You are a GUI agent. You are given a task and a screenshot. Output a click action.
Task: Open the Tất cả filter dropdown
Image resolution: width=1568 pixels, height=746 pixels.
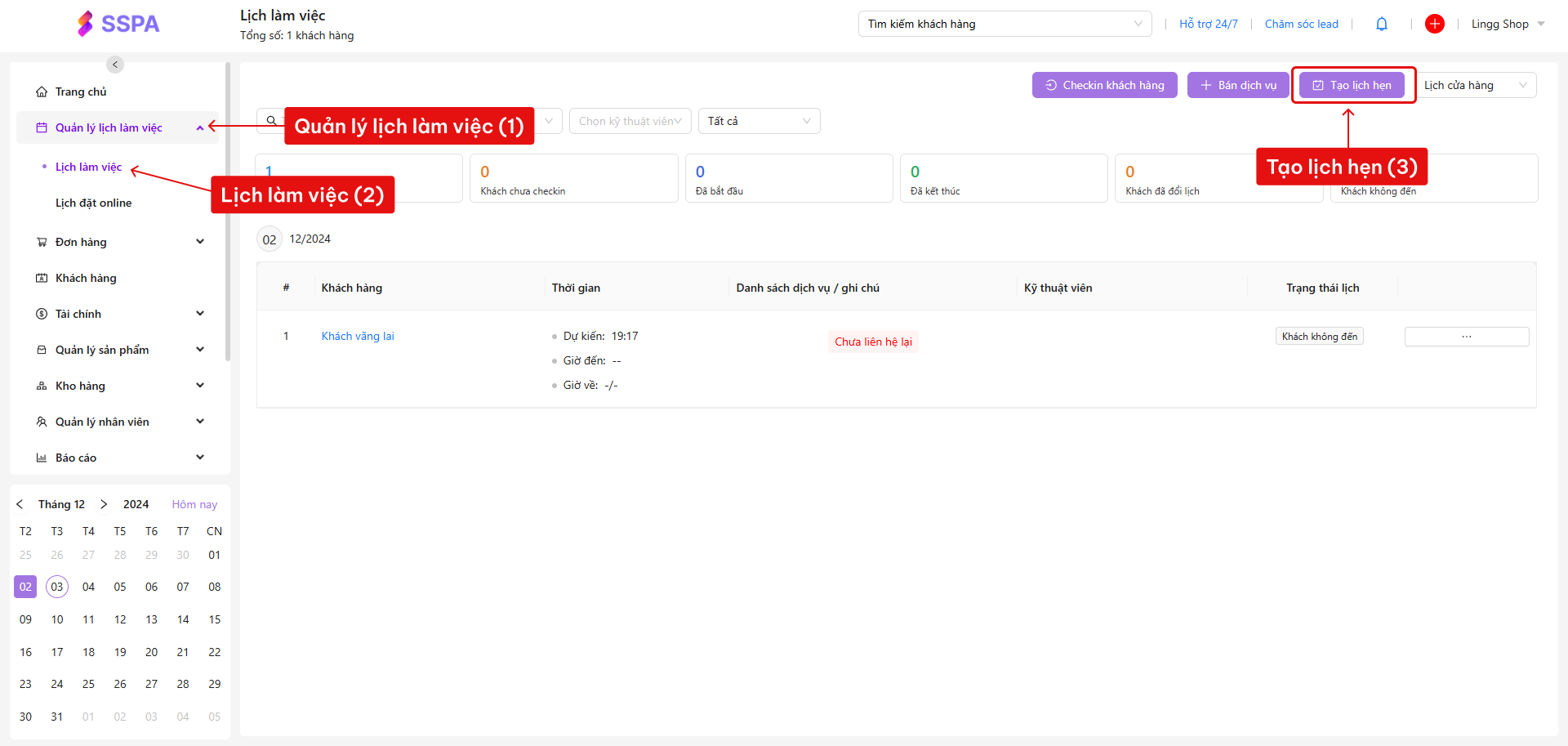point(759,121)
